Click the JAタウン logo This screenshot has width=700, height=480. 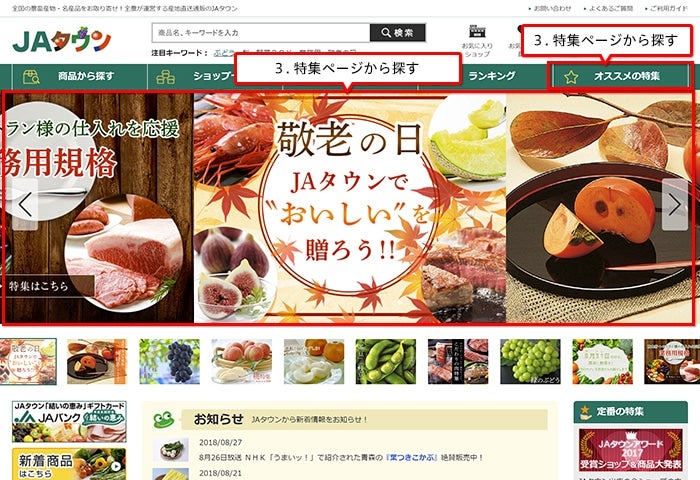tap(62, 40)
